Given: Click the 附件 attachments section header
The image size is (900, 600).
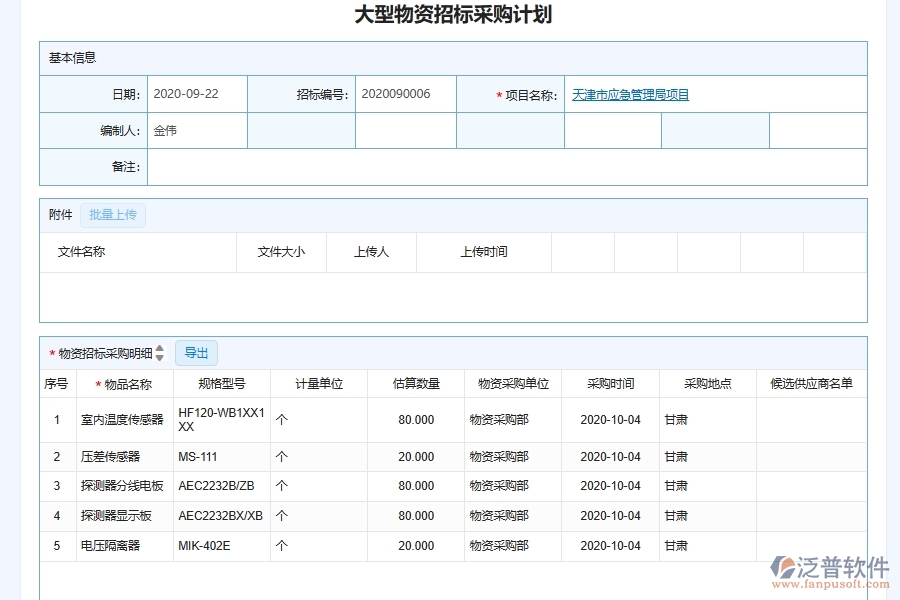Looking at the screenshot, I should pyautogui.click(x=58, y=215).
